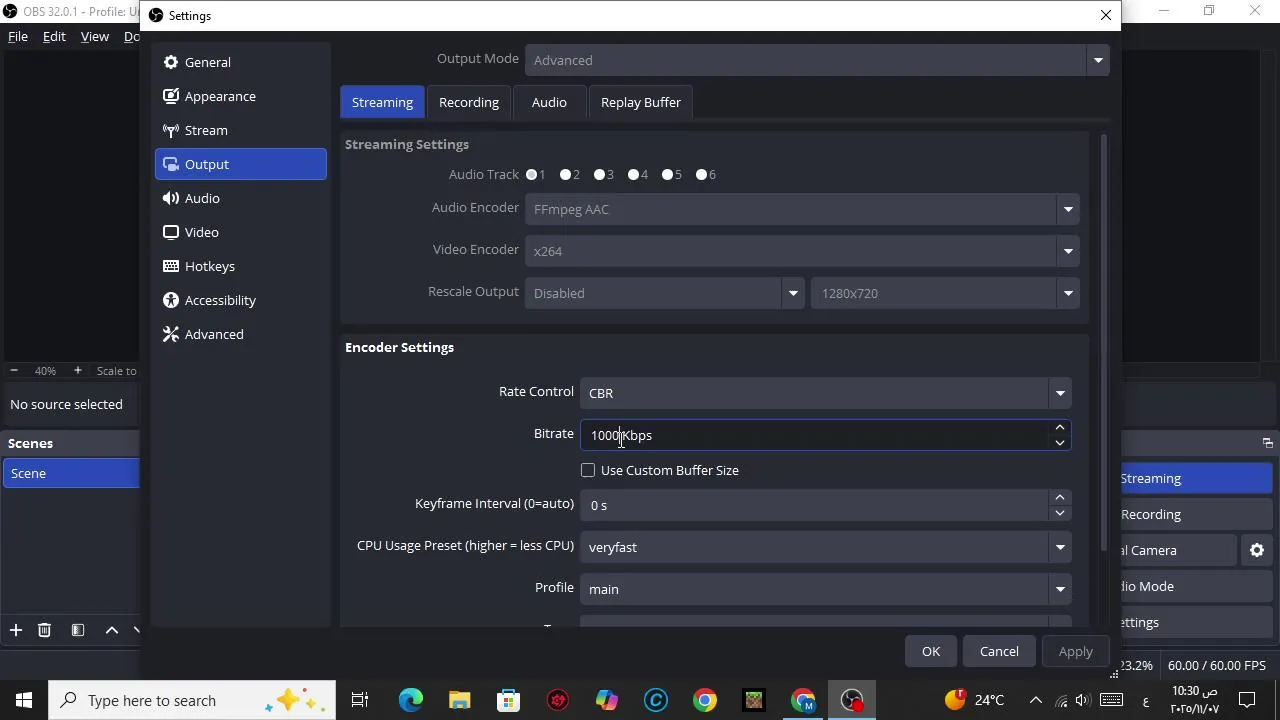Open the Output Mode dropdown
Viewport: 1280px width, 720px height.
tap(817, 60)
